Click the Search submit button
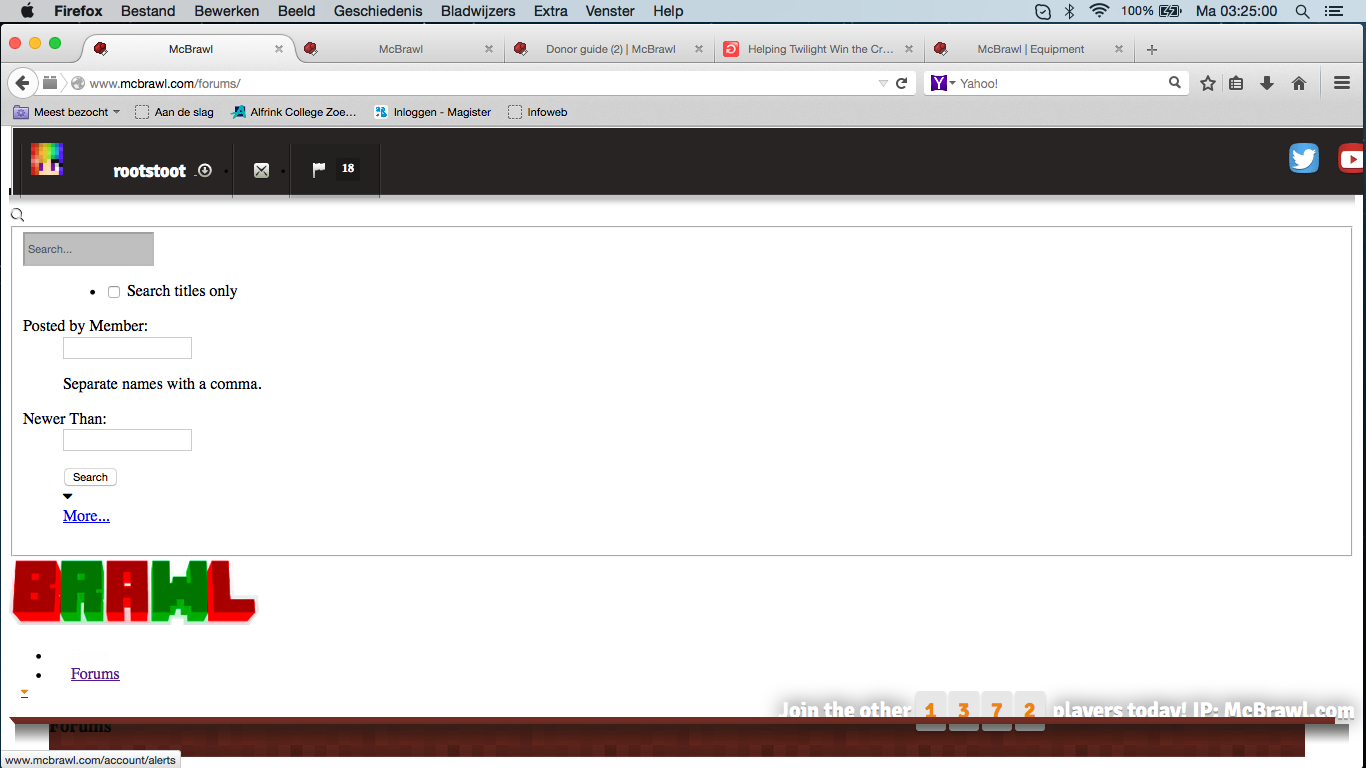The width and height of the screenshot is (1366, 768). (x=90, y=477)
